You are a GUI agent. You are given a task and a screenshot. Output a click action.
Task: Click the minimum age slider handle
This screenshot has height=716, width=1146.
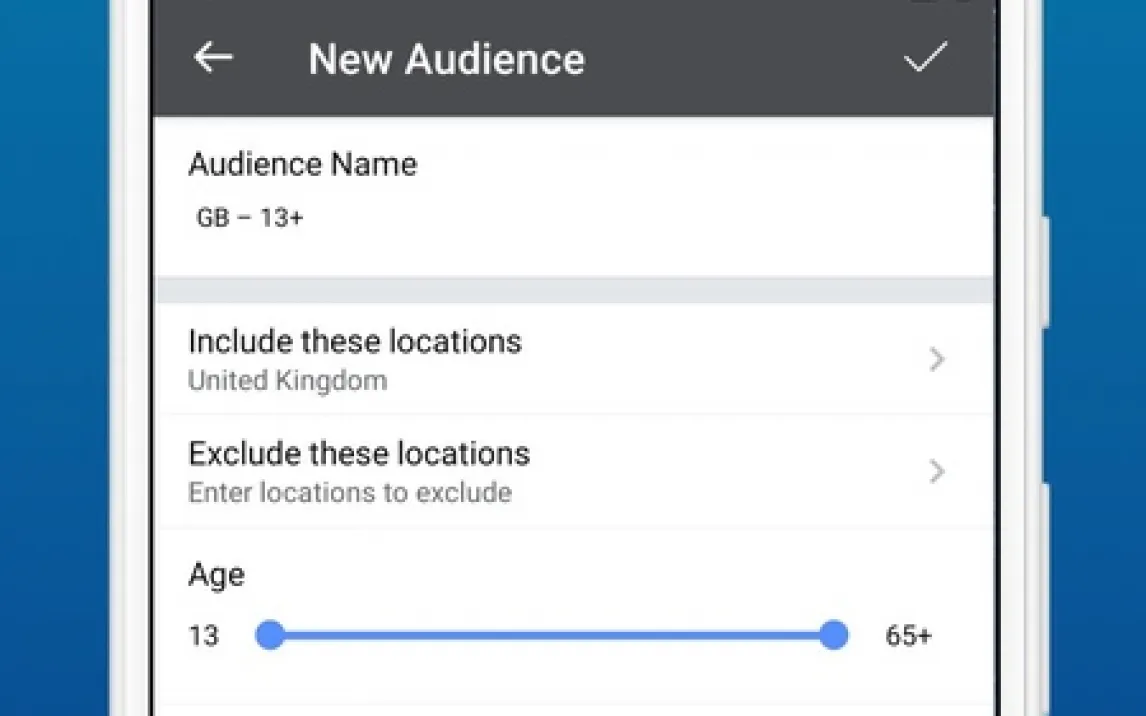270,635
